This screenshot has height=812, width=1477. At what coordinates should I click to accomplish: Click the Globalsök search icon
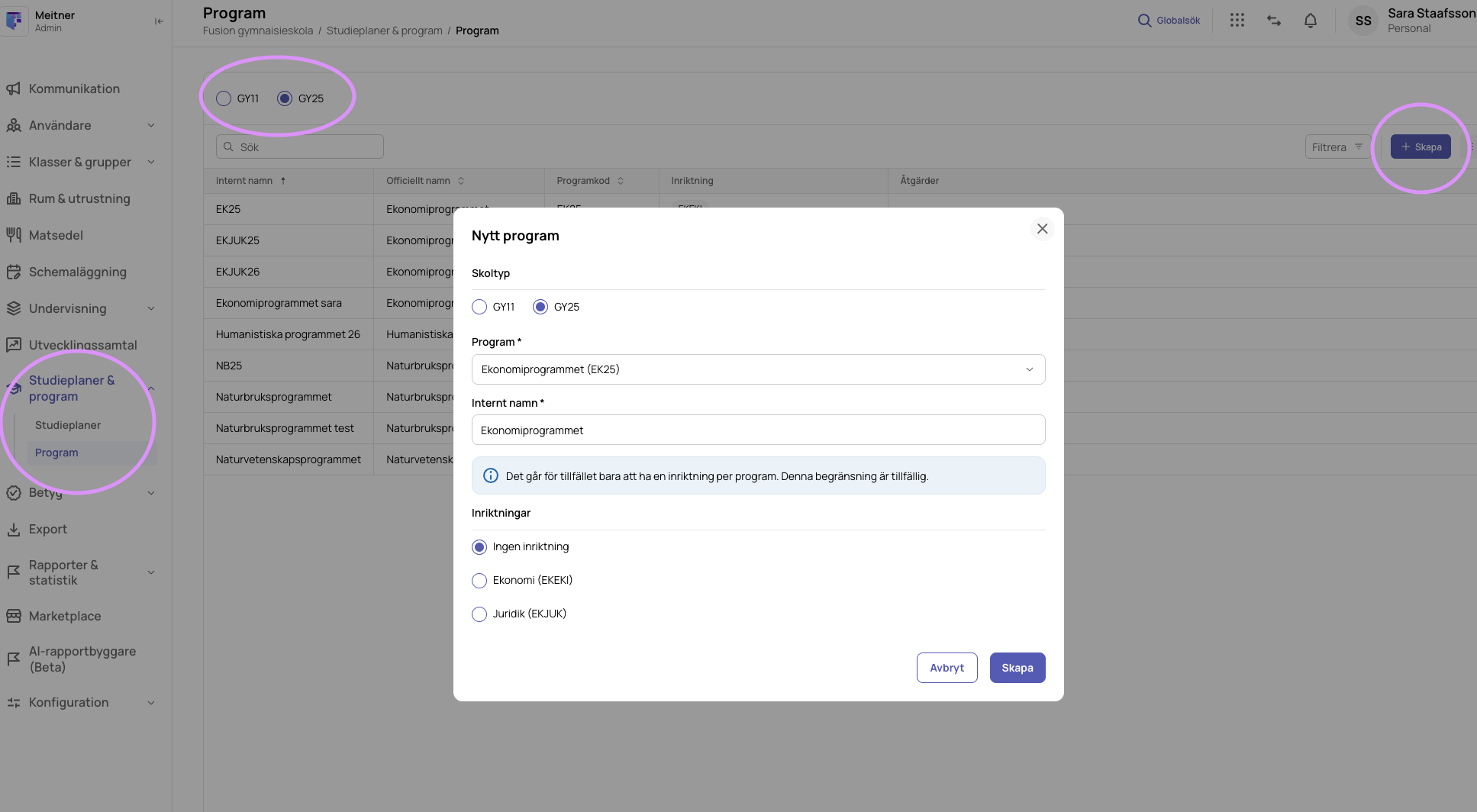[1144, 21]
